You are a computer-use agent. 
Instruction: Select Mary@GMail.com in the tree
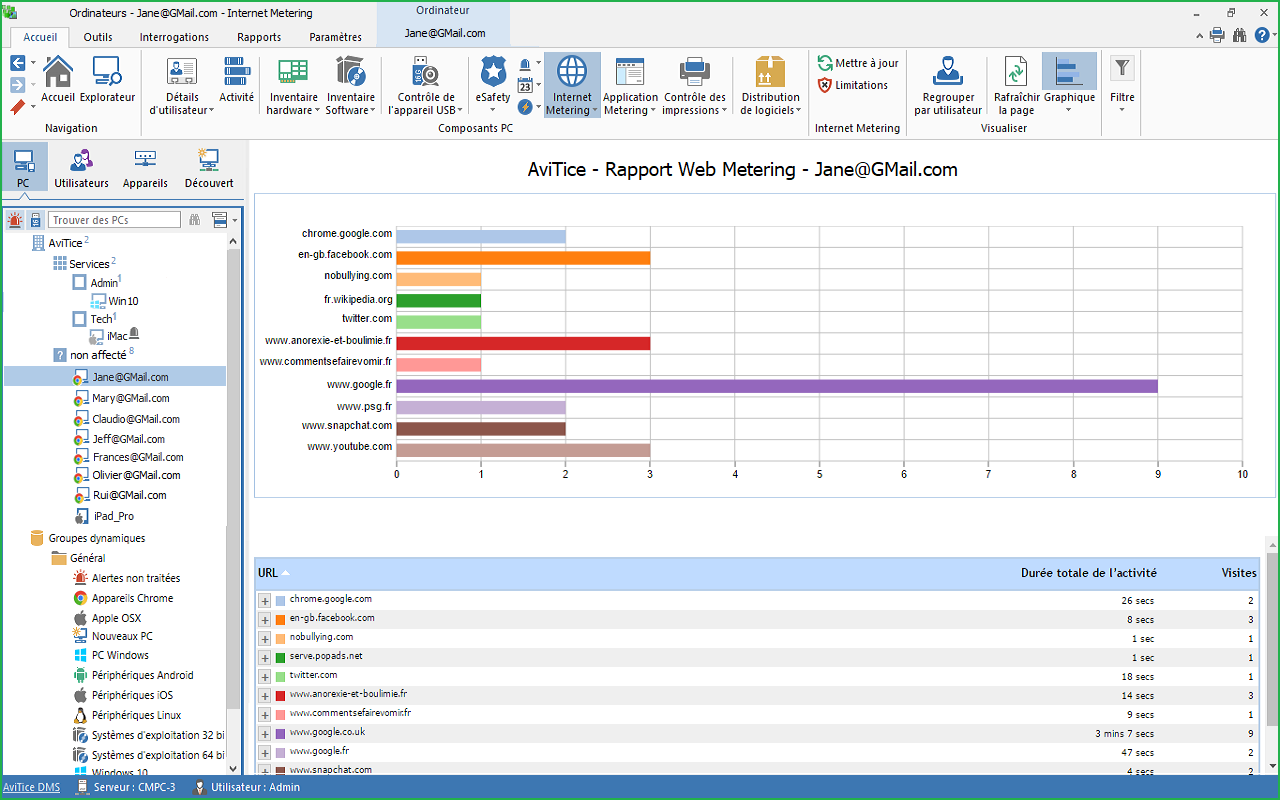pos(131,398)
